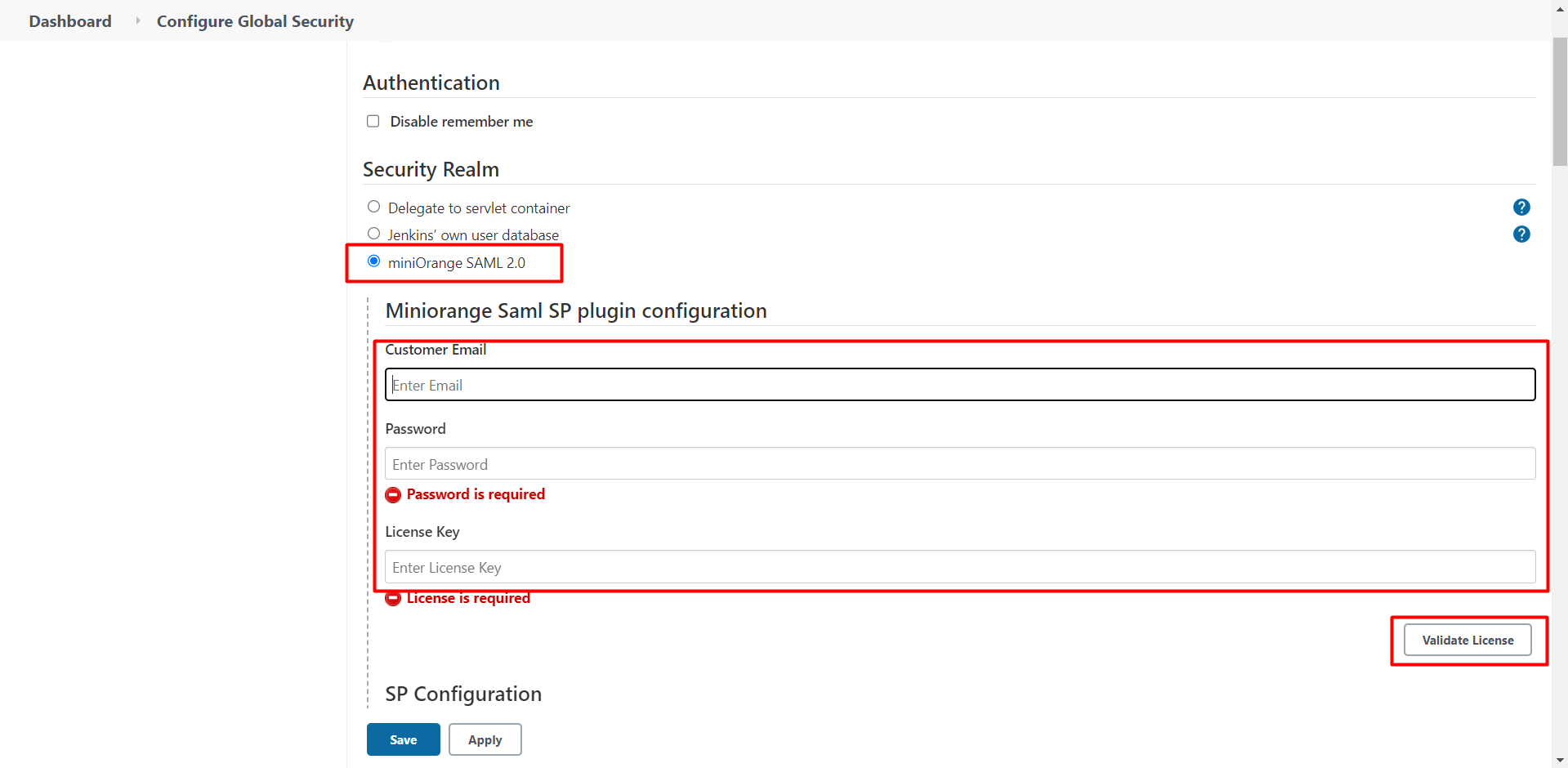Open help for Delegate to servlet container
1568x768 pixels.
[x=1521, y=207]
